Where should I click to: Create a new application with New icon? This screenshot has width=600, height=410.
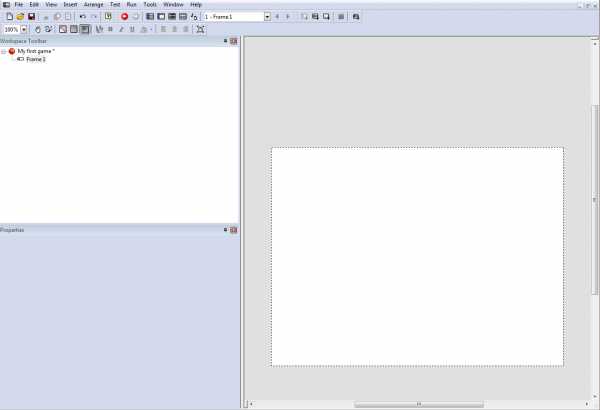[x=10, y=16]
